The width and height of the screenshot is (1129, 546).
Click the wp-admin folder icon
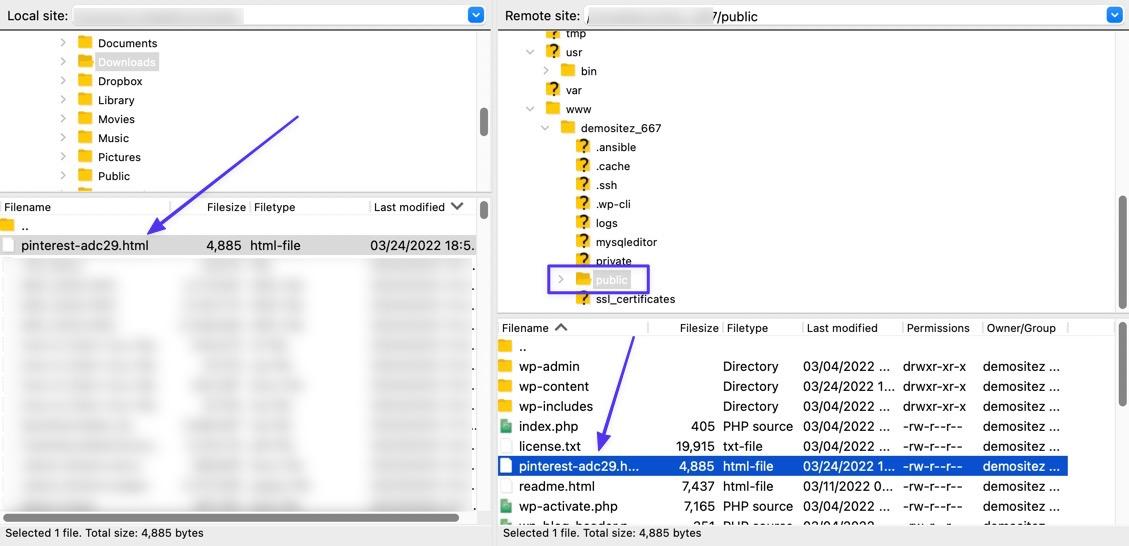506,366
